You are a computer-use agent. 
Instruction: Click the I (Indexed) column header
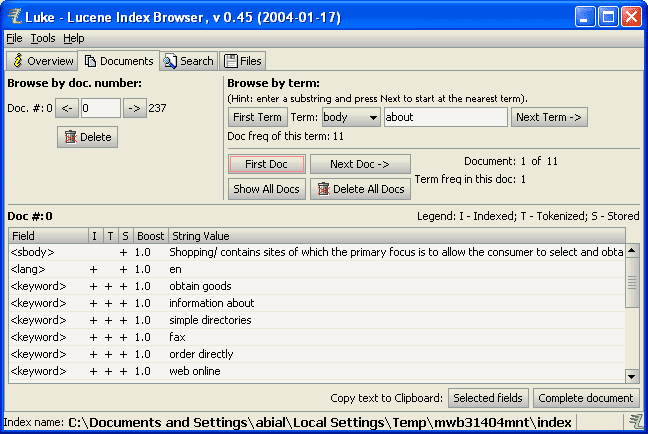[x=95, y=236]
